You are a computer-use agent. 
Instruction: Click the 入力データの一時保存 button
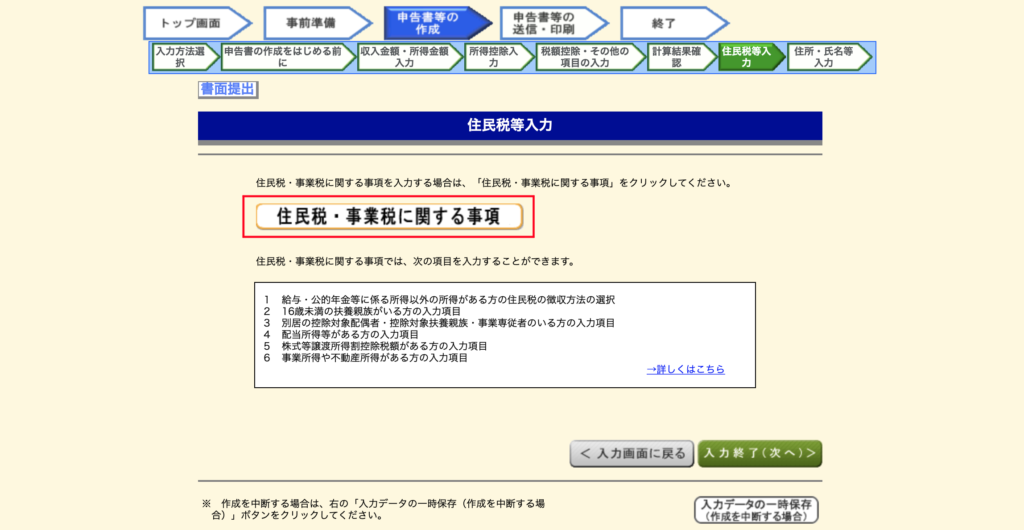pos(756,510)
